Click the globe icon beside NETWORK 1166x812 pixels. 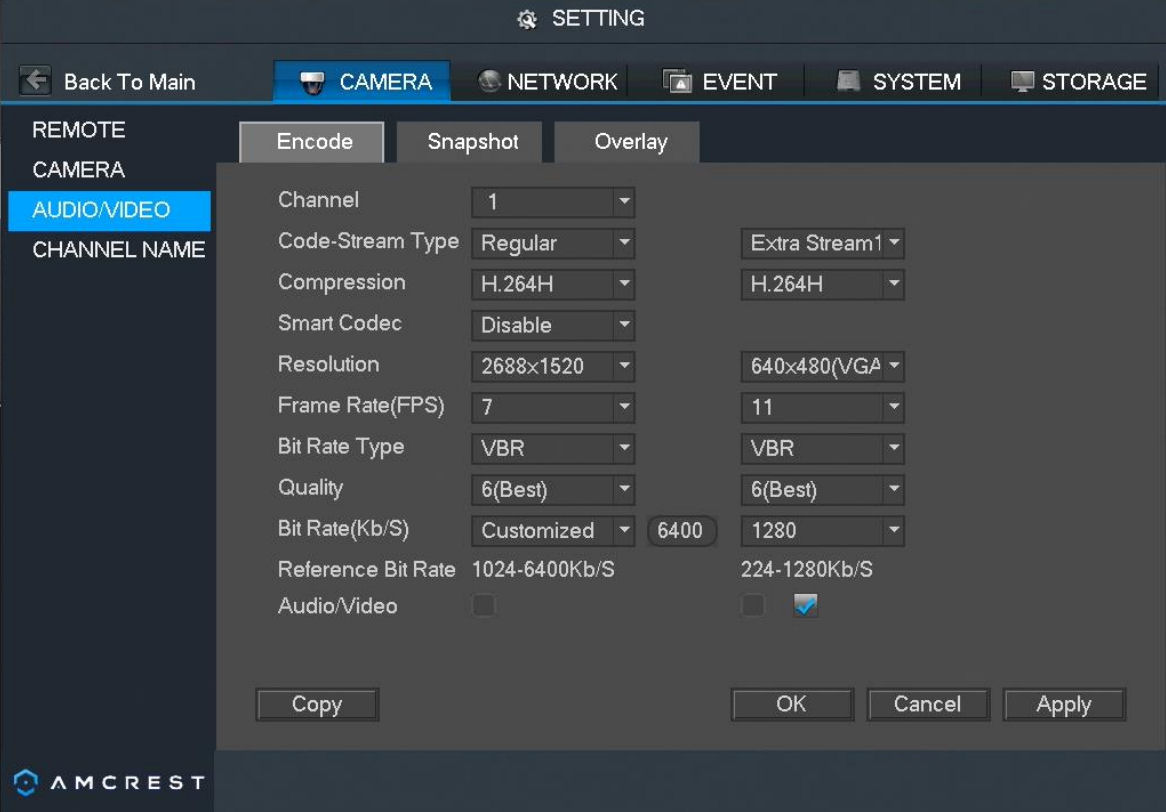point(489,81)
